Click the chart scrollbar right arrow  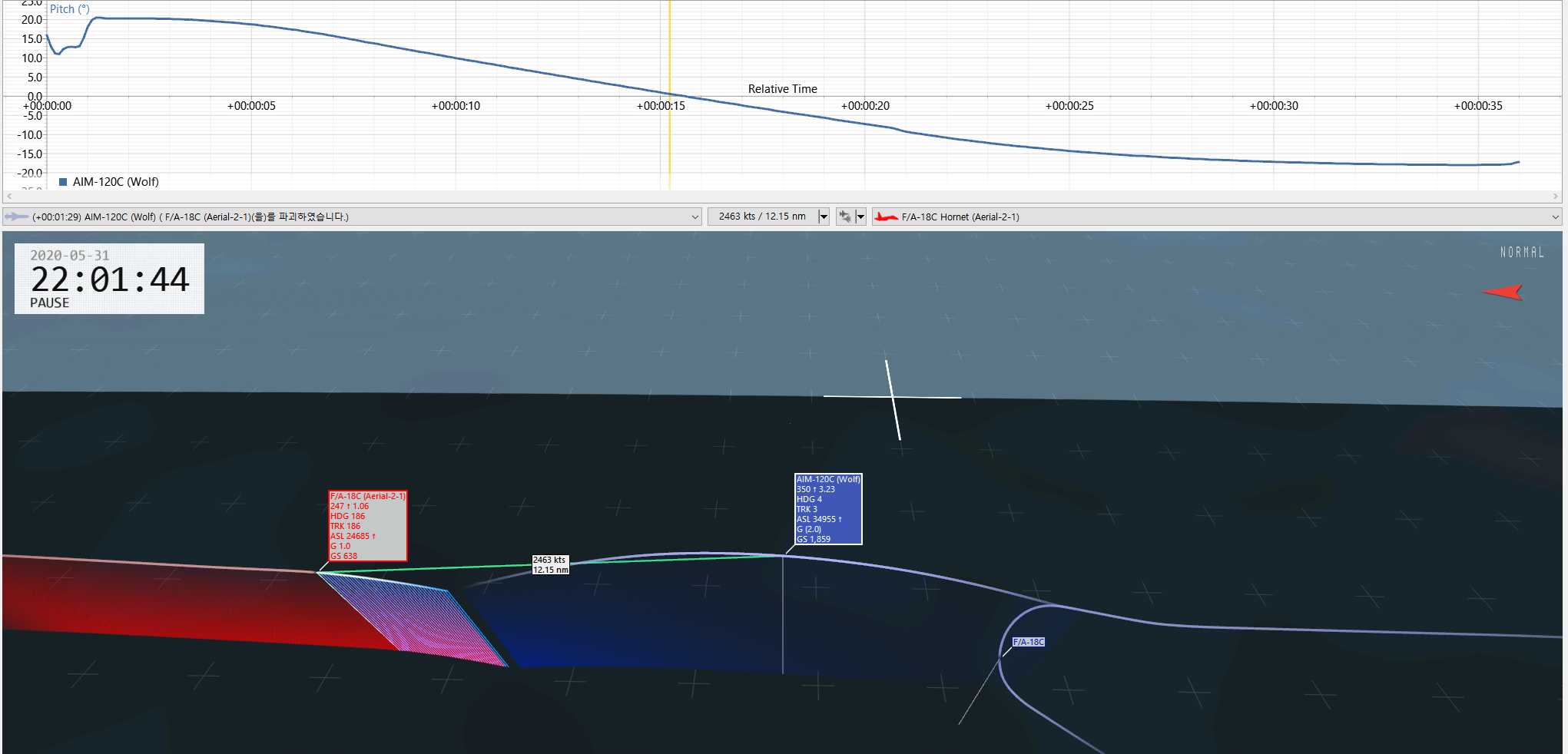(x=1556, y=197)
